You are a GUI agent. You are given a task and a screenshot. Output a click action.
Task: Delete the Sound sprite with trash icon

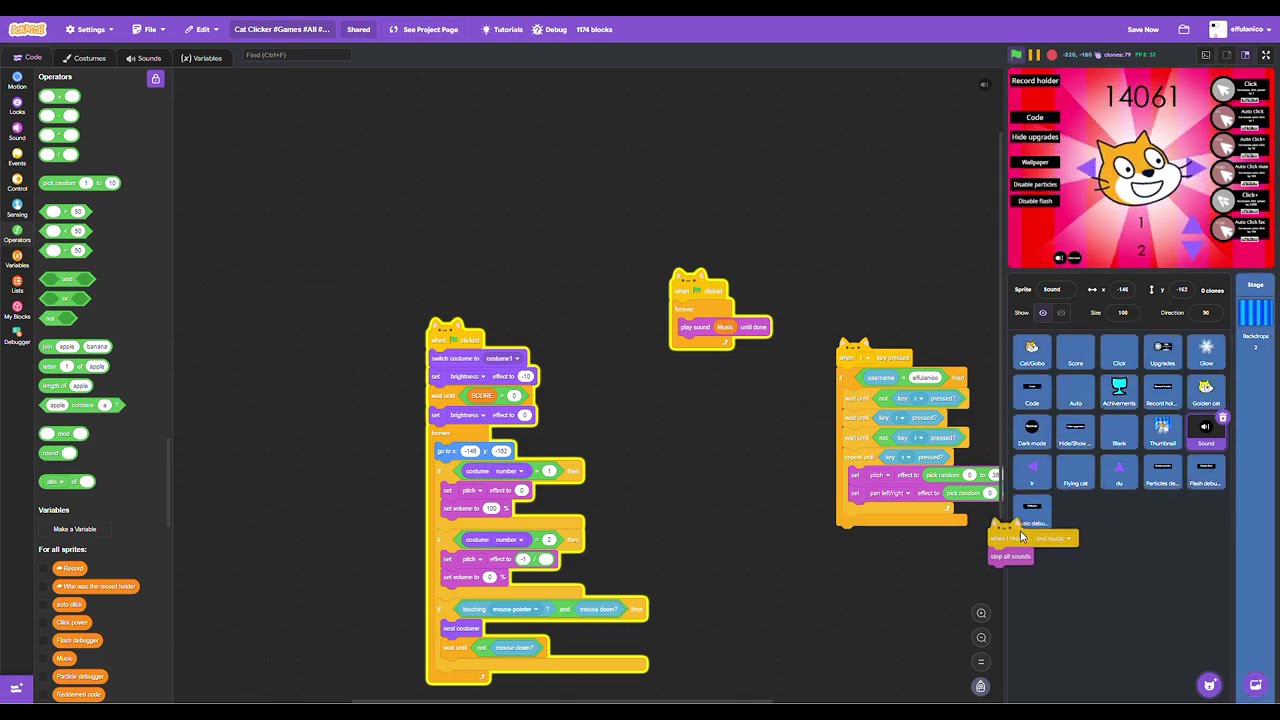coord(1222,418)
